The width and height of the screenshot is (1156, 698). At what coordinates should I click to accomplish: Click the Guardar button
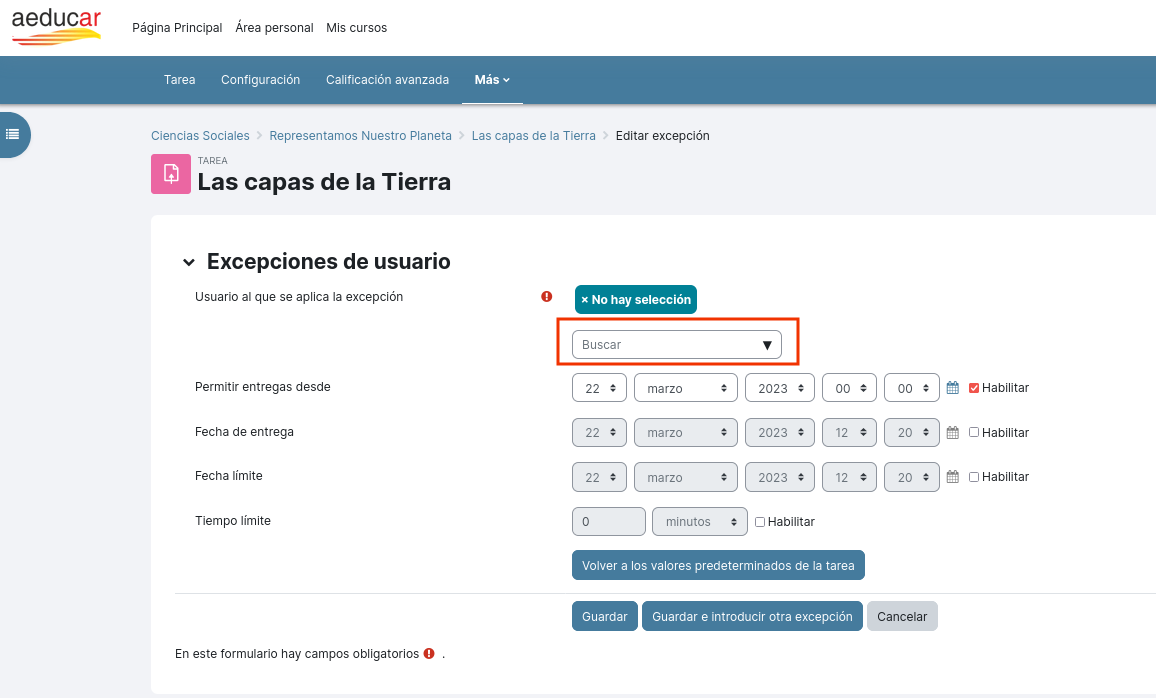coord(605,616)
